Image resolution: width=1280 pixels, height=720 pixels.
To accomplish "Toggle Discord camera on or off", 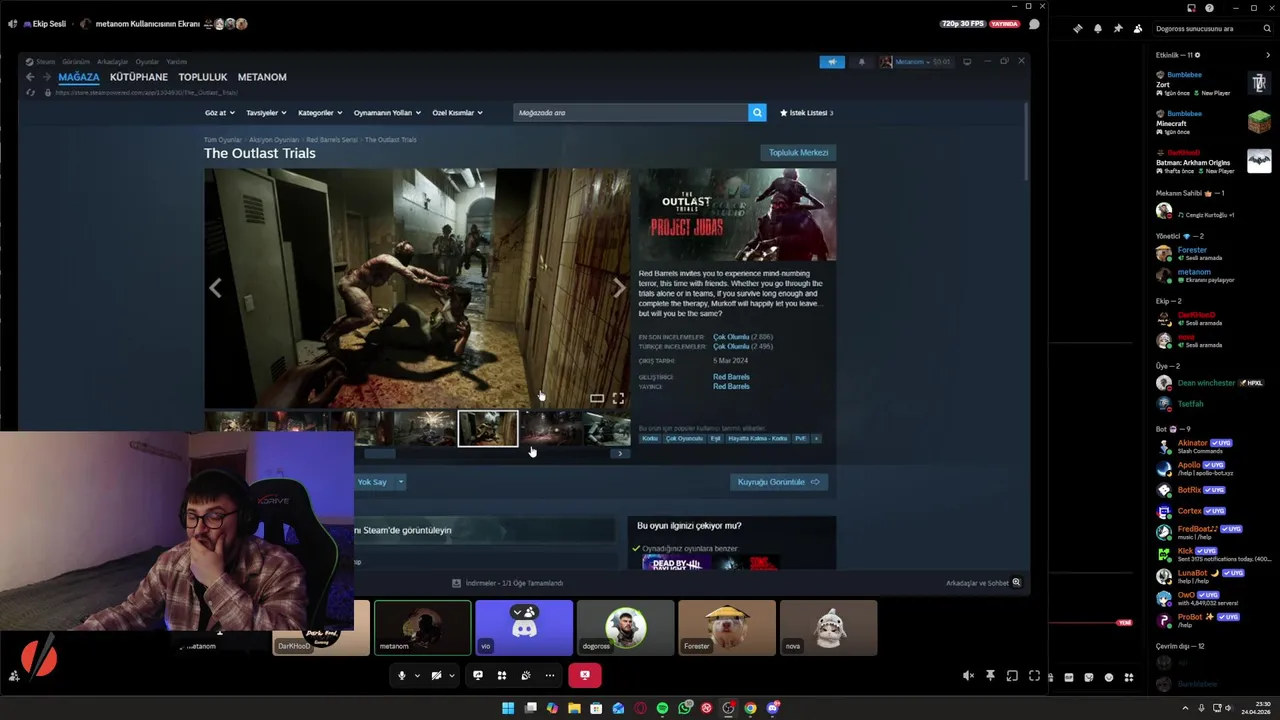I will point(436,675).
